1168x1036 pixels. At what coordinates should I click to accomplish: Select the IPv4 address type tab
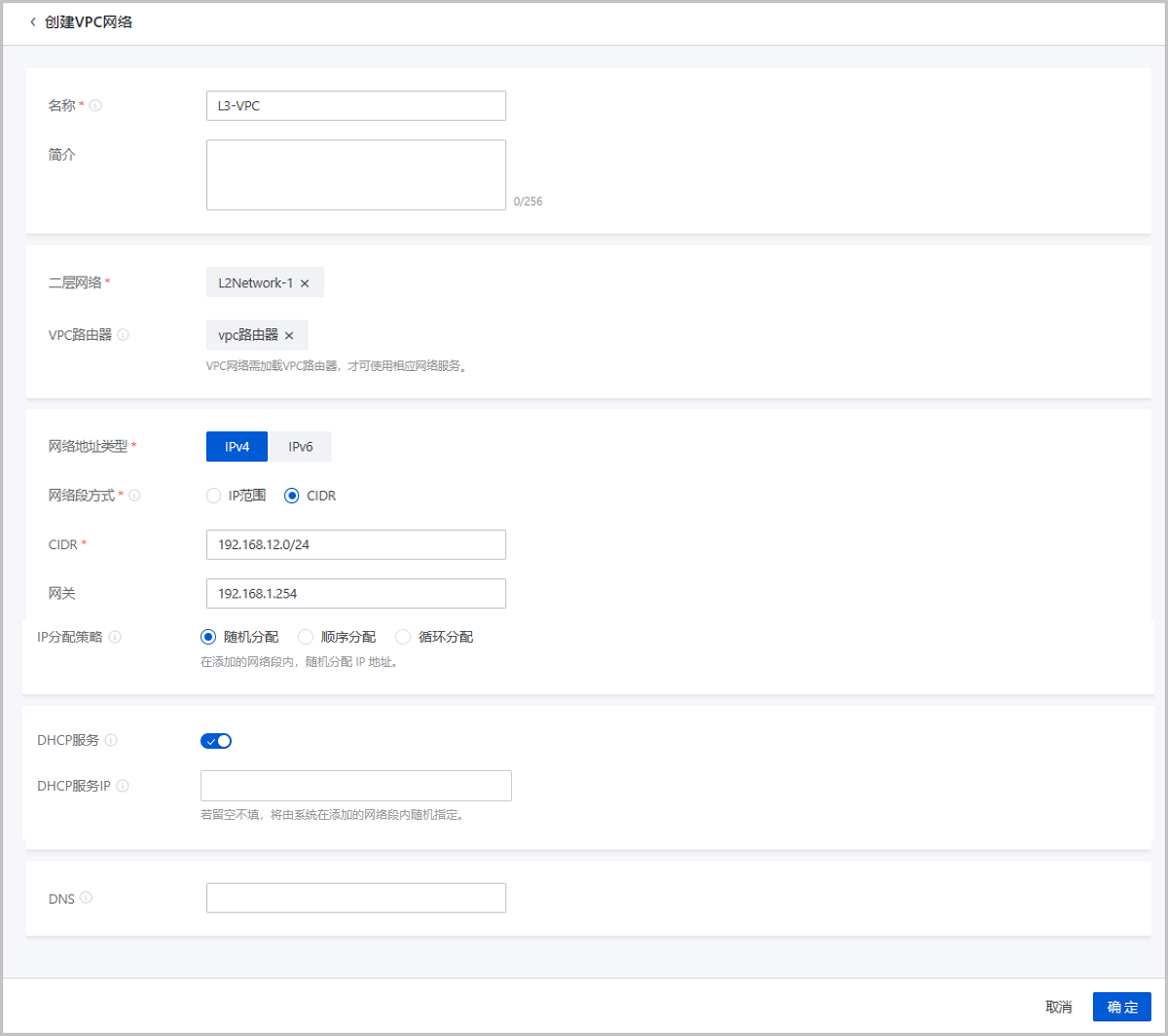pyautogui.click(x=237, y=446)
